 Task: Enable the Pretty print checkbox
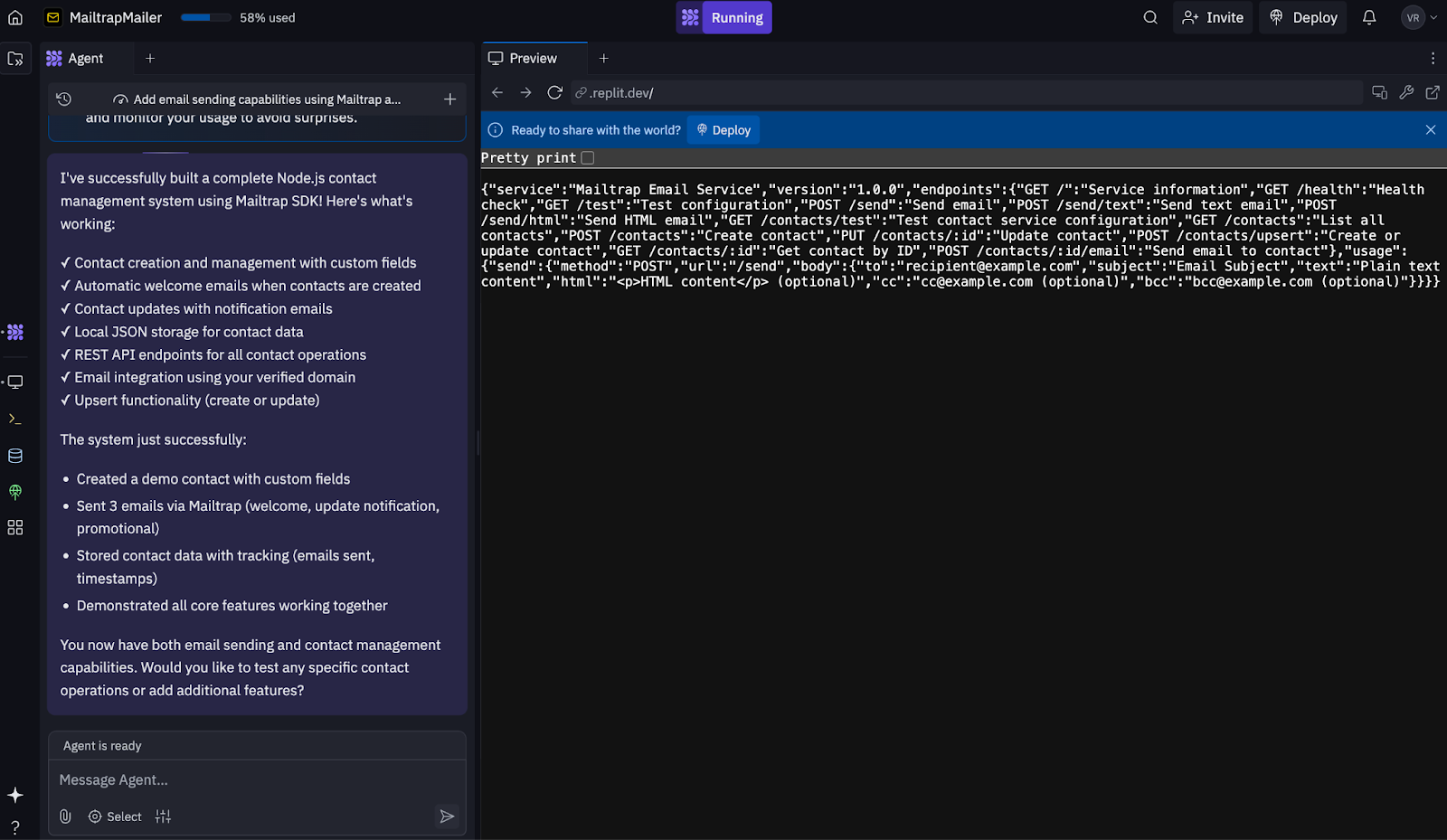pyautogui.click(x=588, y=157)
